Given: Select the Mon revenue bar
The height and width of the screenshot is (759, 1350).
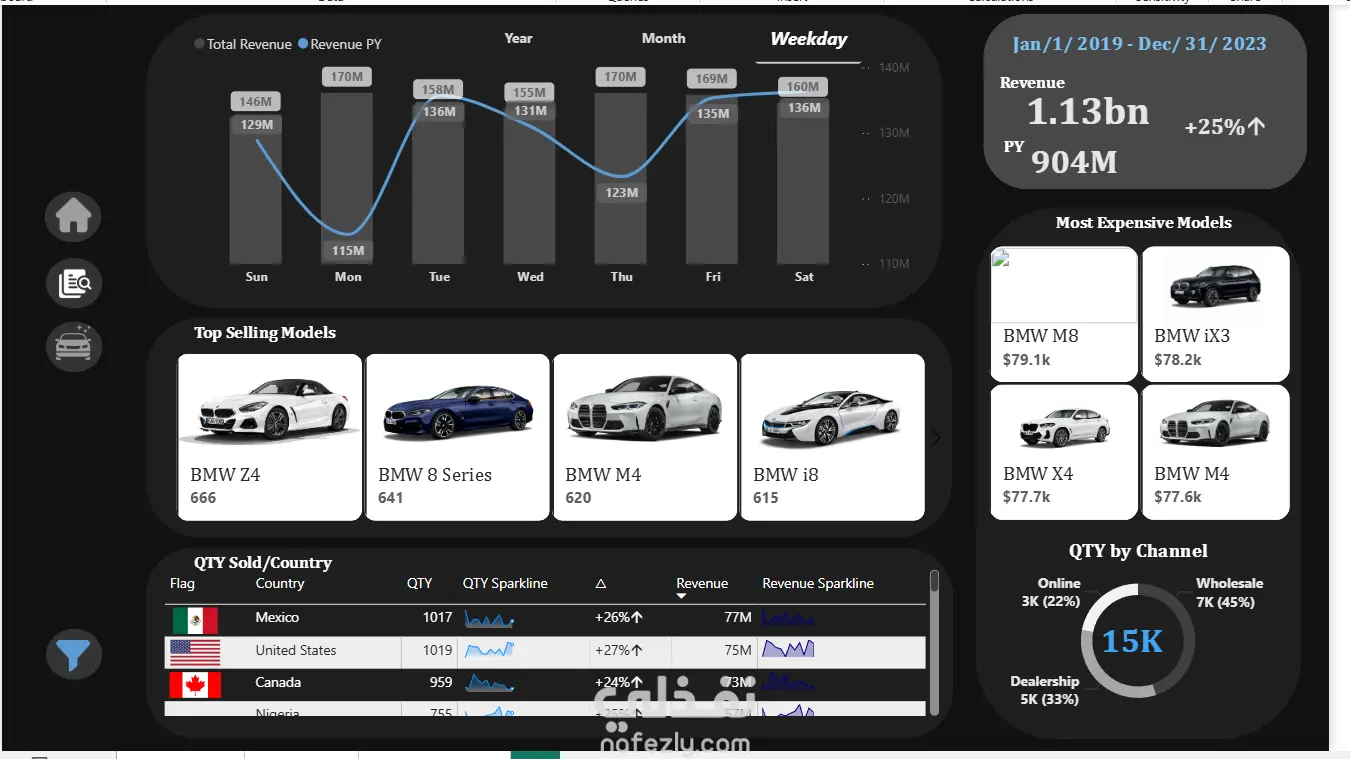Looking at the screenshot, I should pyautogui.click(x=347, y=178).
